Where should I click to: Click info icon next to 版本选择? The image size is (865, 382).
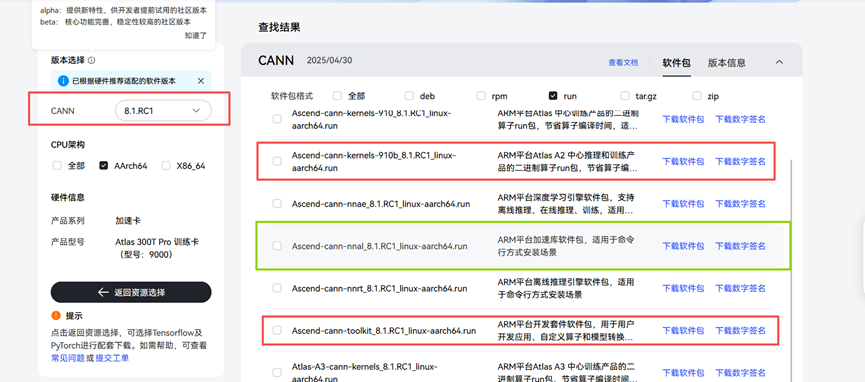[92, 60]
